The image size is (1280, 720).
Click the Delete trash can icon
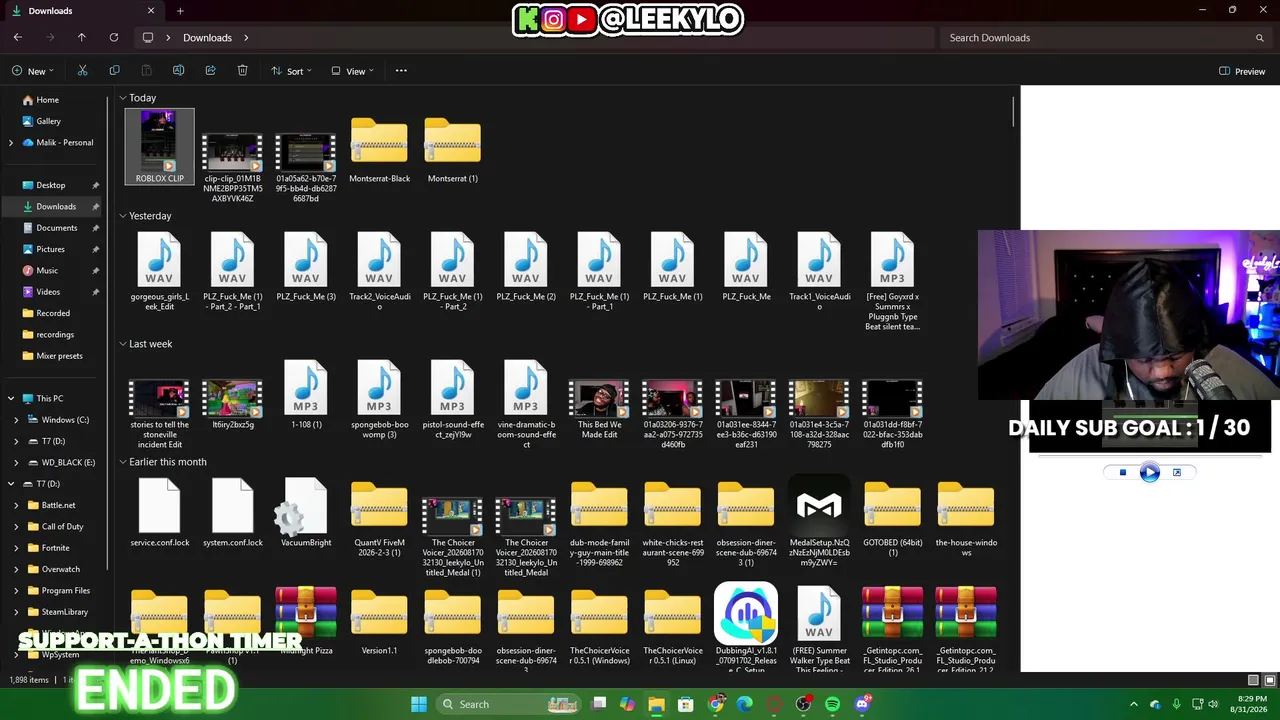242,71
